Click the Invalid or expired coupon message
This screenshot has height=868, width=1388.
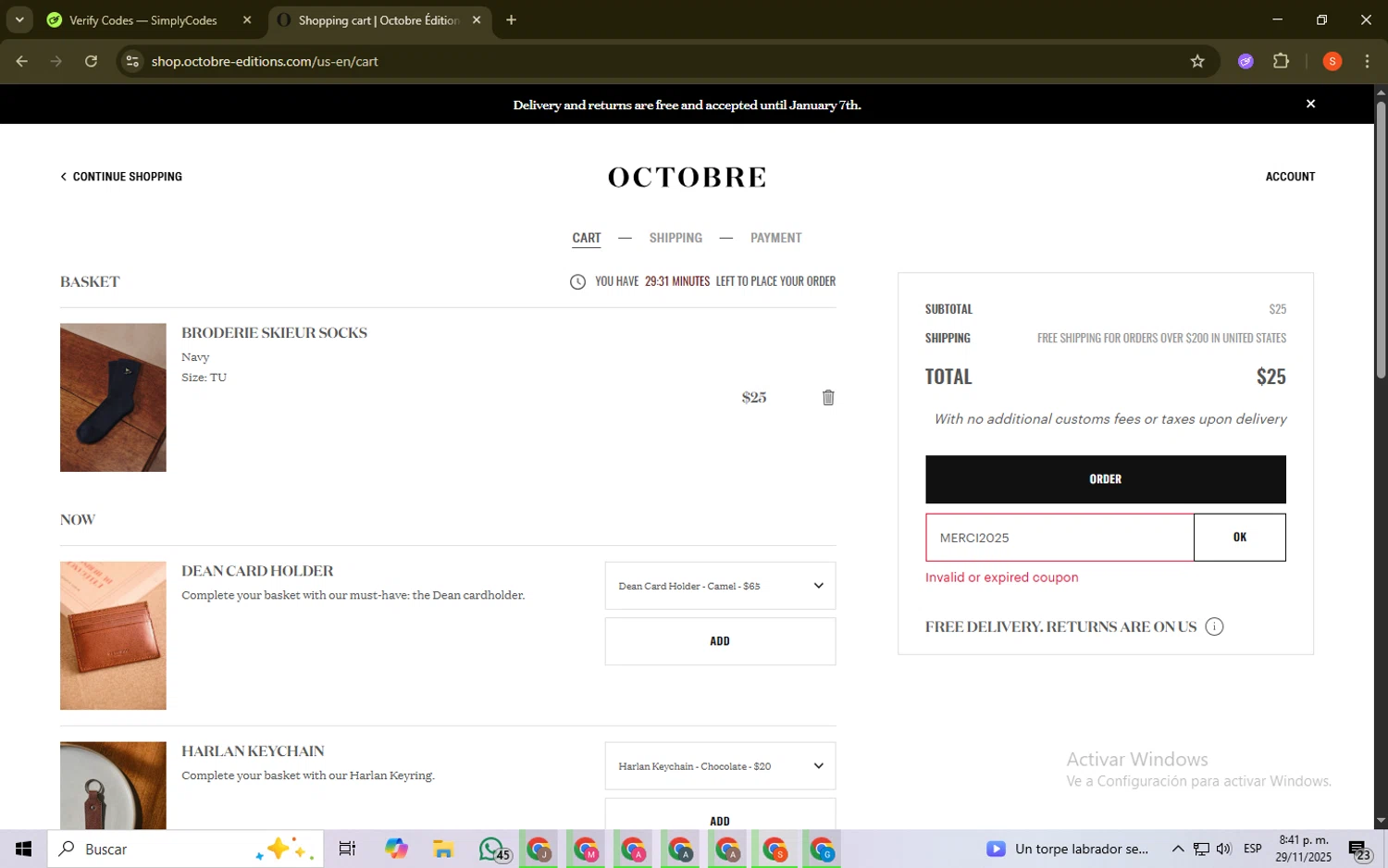[1001, 577]
